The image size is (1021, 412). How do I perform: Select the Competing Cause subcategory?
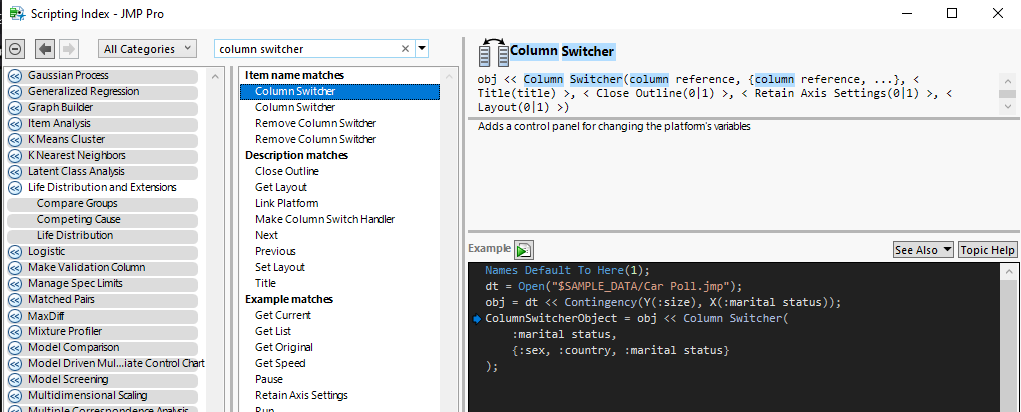(x=78, y=219)
